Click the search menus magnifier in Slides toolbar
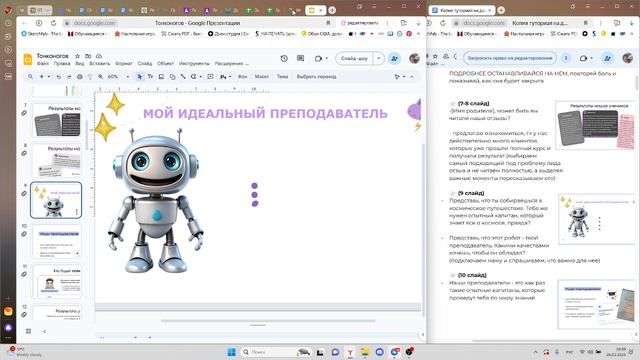Image resolution: width=640 pixels, height=360 pixels. click(x=30, y=76)
